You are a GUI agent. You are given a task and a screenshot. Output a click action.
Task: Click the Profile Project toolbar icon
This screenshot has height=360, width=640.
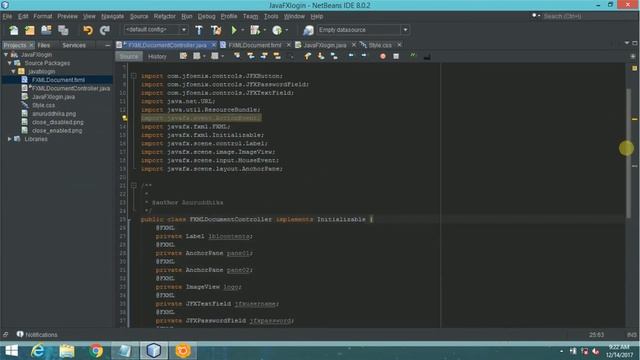pyautogui.click(x=277, y=30)
